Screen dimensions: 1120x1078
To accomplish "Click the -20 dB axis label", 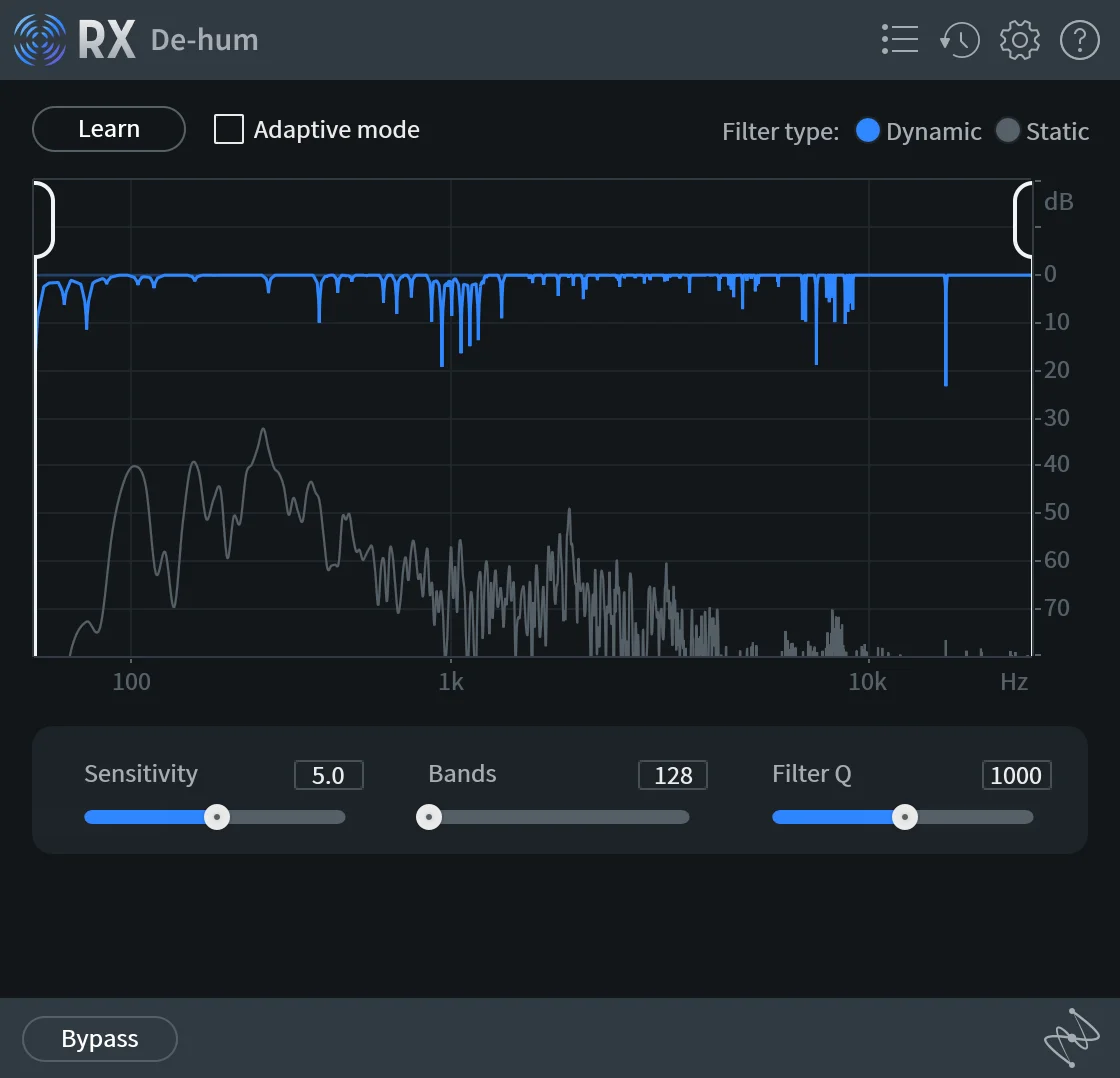I will [1056, 369].
